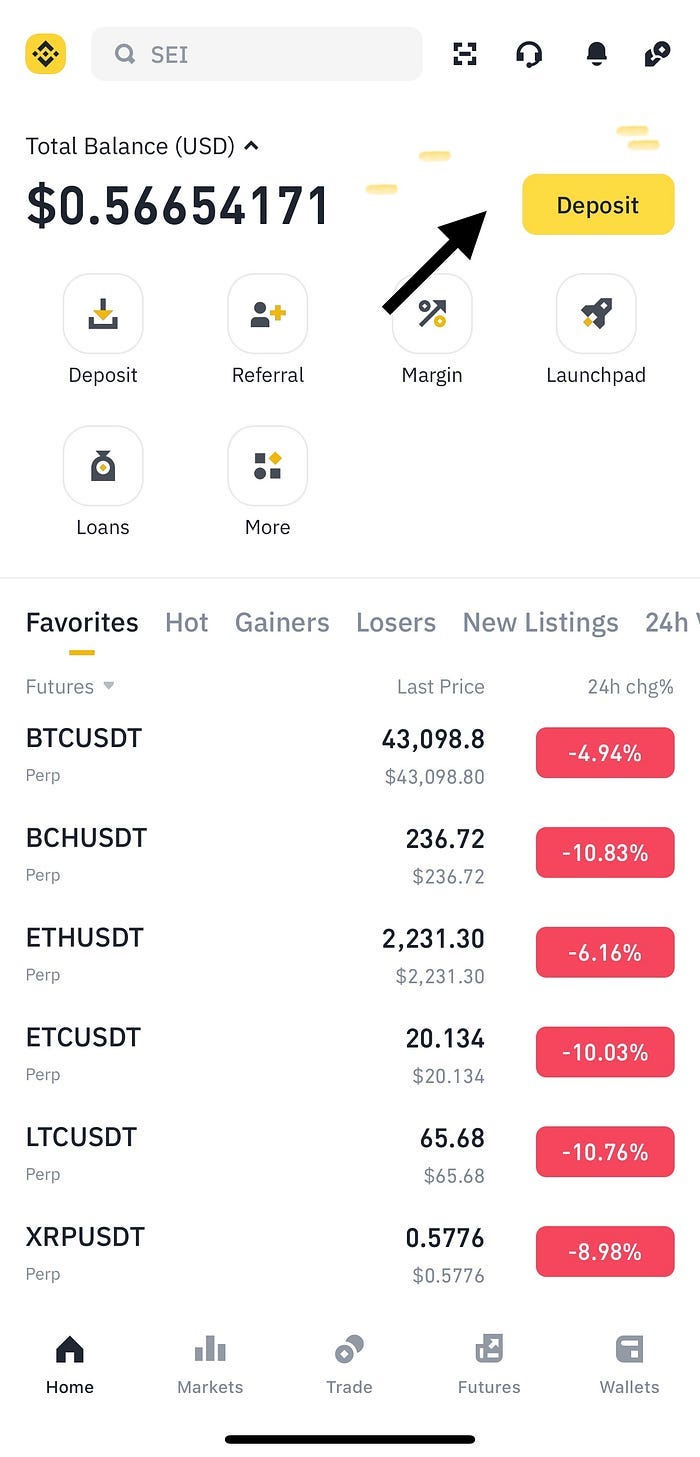The height and width of the screenshot is (1457, 700).
Task: Open Margin trading
Action: [431, 314]
